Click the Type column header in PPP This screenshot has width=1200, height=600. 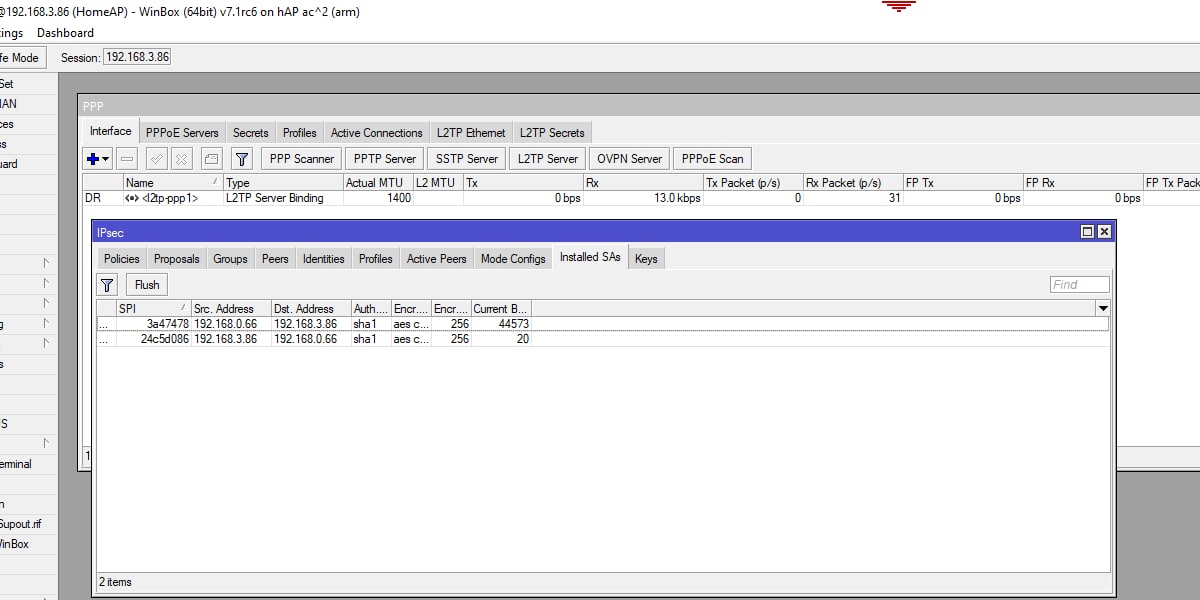(x=282, y=183)
